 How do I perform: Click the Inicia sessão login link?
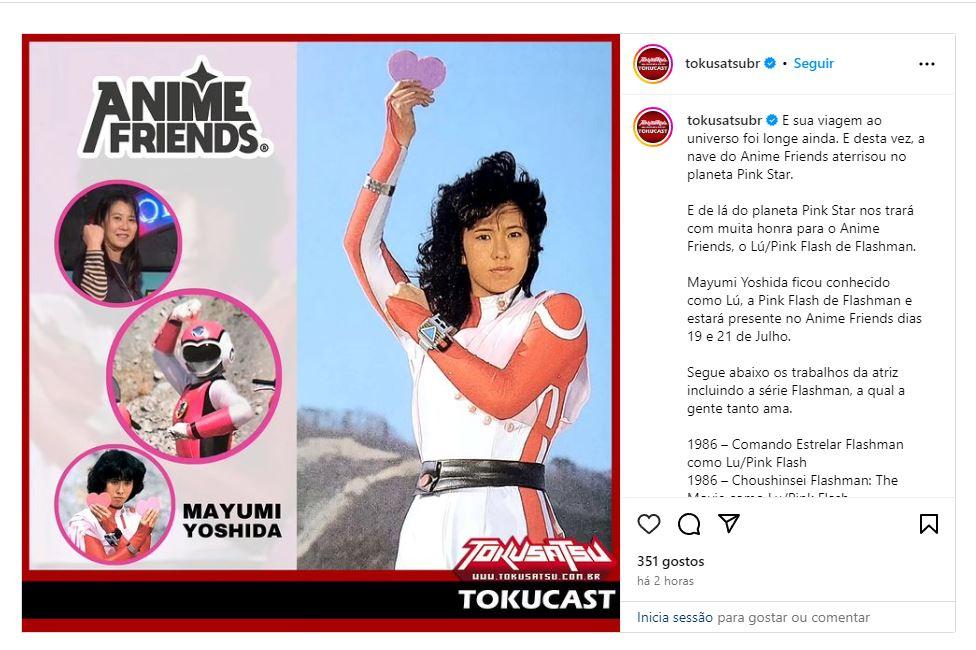click(x=675, y=617)
